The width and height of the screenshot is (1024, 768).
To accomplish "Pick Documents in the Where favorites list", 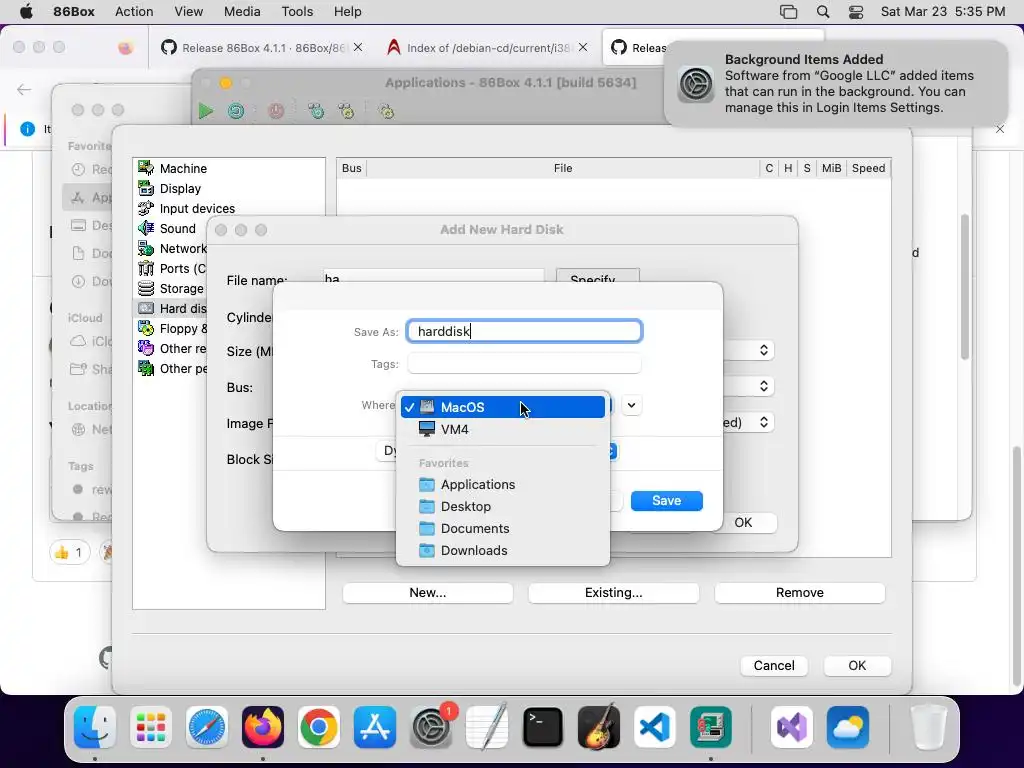I will coord(503,528).
